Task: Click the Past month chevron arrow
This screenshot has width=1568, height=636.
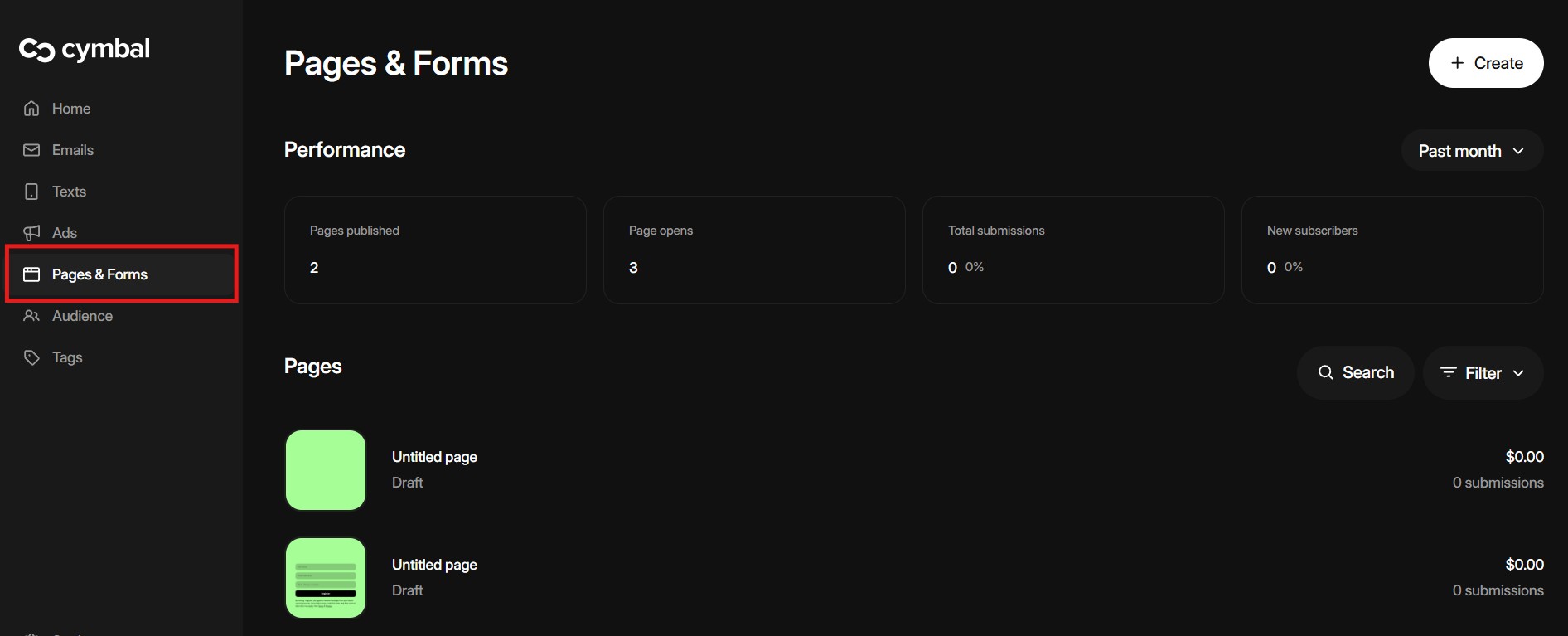Action: [x=1518, y=151]
